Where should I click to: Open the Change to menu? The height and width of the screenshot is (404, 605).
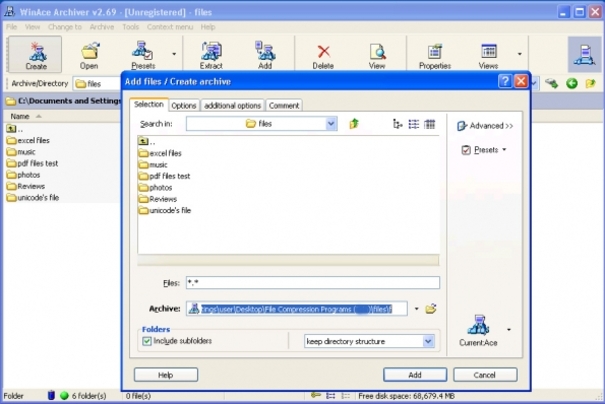pos(65,27)
